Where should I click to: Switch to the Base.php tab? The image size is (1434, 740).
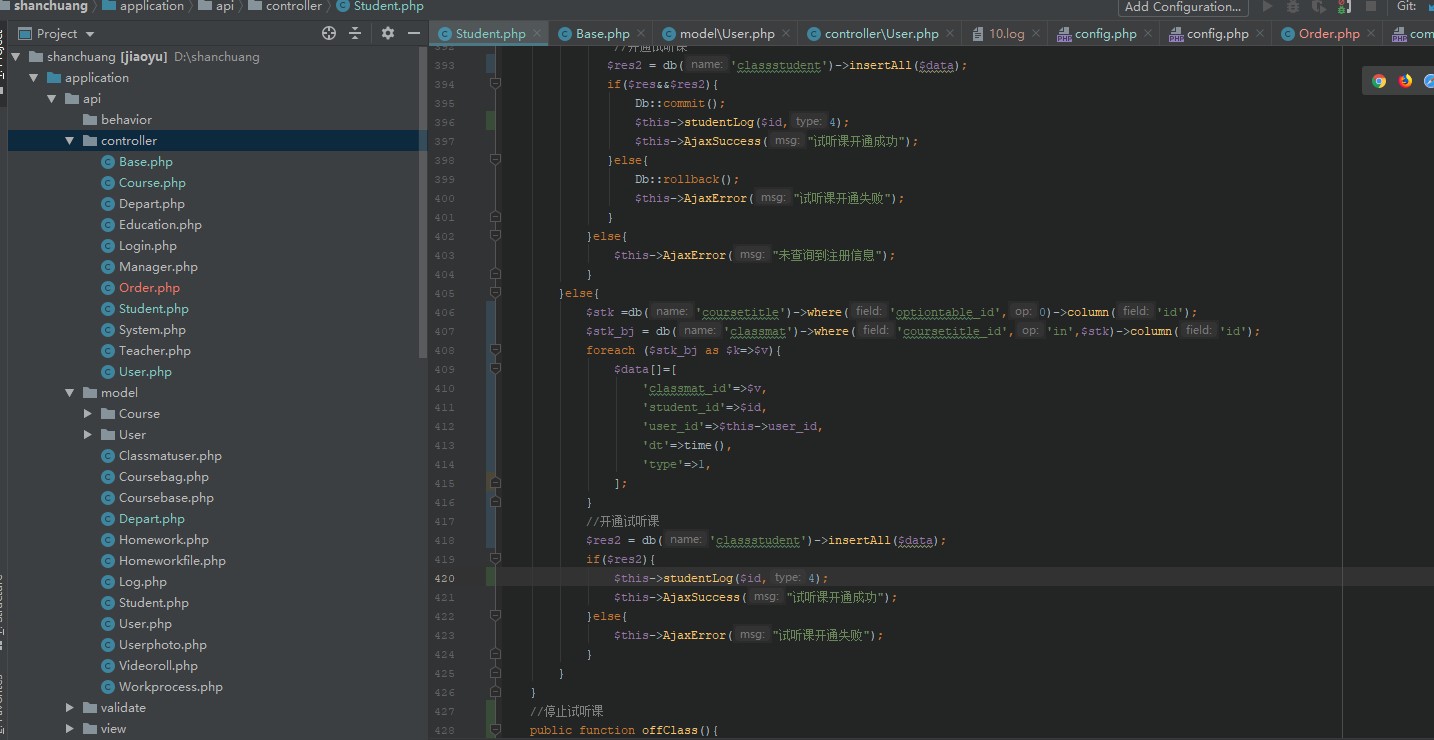(x=602, y=33)
